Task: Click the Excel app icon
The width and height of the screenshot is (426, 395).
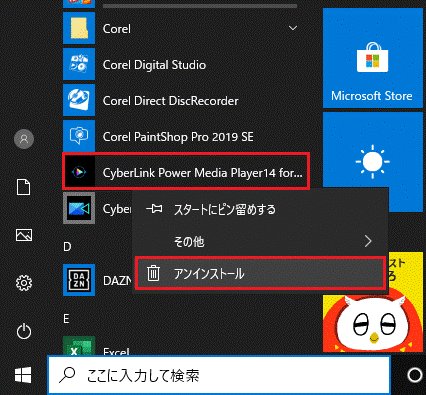Action: pos(79,345)
